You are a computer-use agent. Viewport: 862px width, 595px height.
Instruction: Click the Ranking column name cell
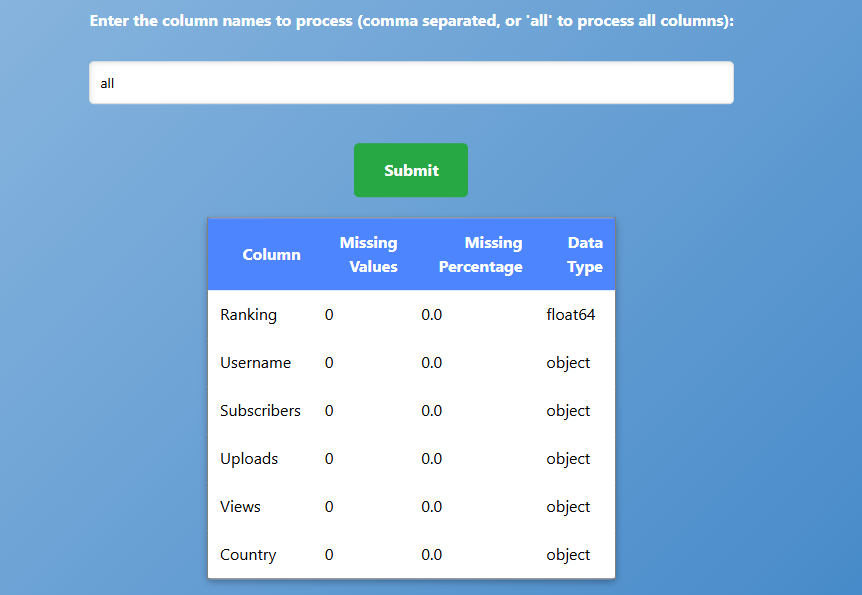tap(248, 315)
